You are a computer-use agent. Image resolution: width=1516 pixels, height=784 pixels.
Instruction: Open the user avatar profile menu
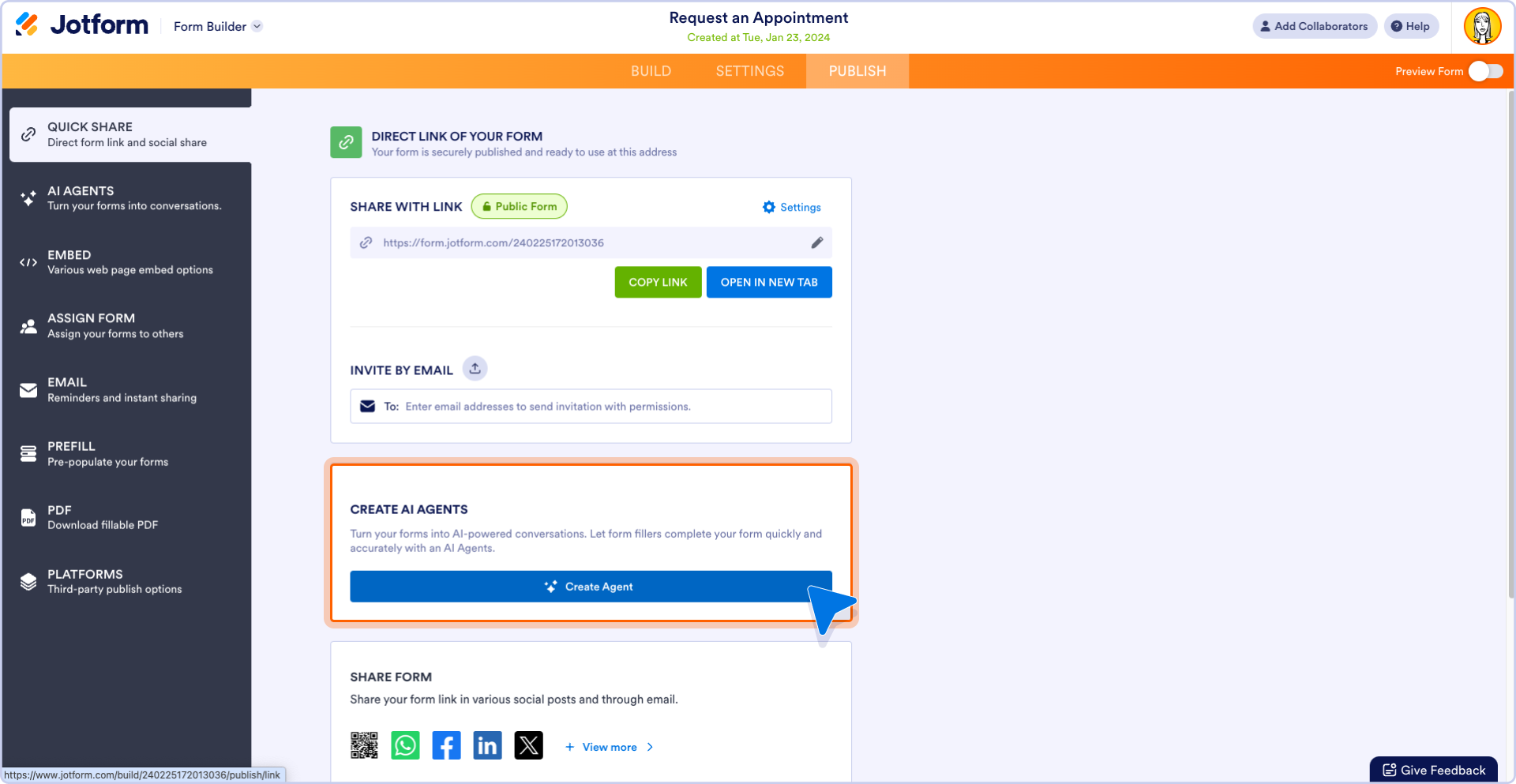(1482, 26)
